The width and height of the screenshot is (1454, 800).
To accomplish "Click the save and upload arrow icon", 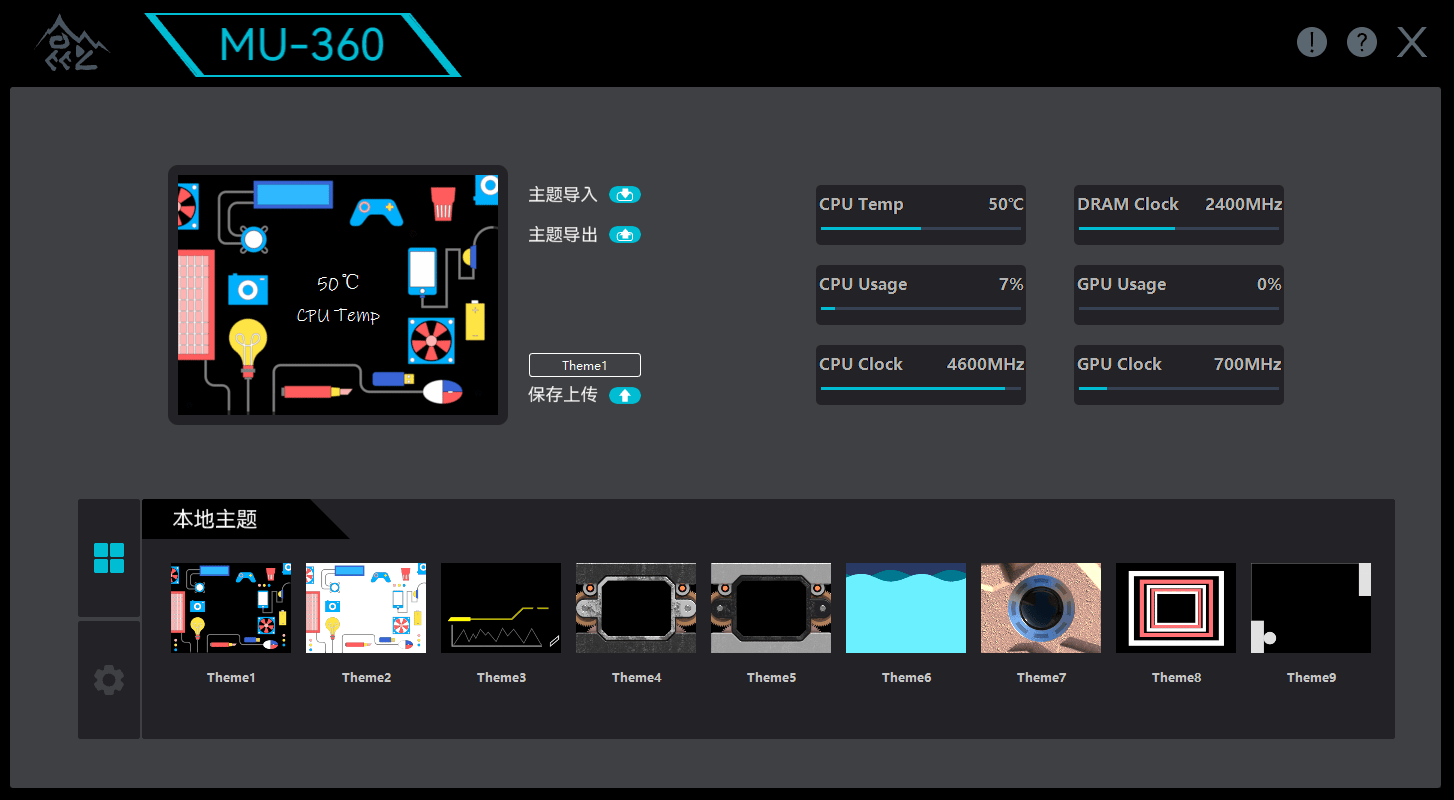I will (x=624, y=395).
